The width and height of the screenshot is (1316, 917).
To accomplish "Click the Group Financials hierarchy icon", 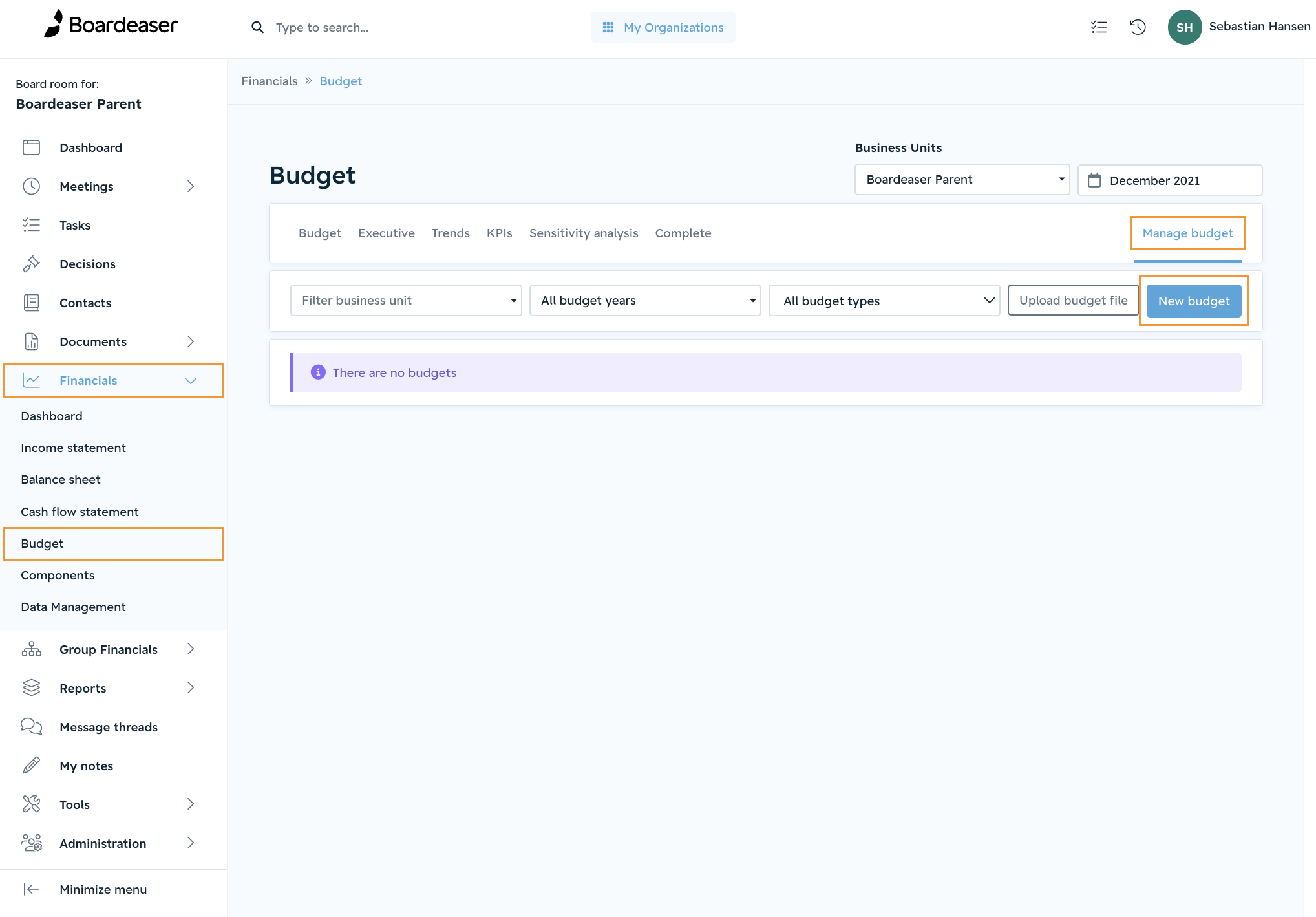I will (31, 649).
